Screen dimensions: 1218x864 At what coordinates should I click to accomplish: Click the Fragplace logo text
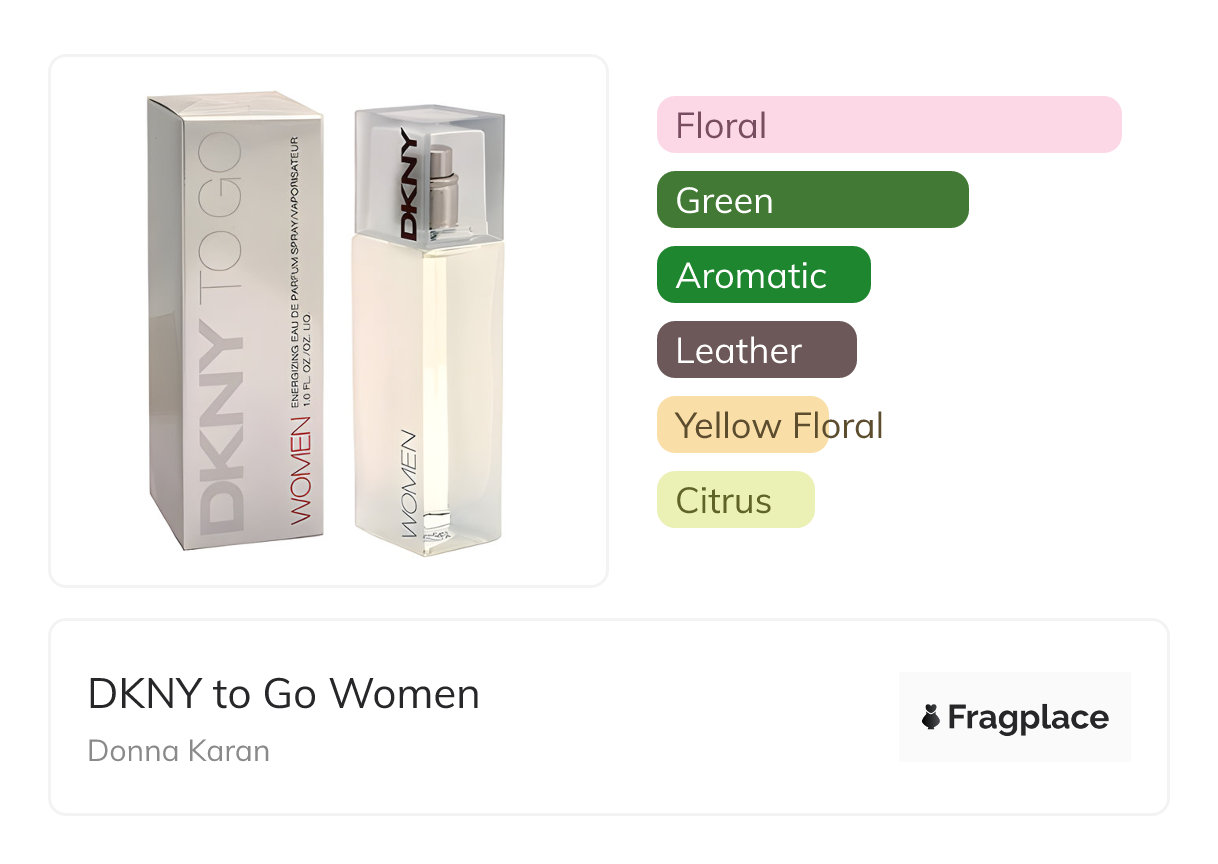(x=1027, y=717)
